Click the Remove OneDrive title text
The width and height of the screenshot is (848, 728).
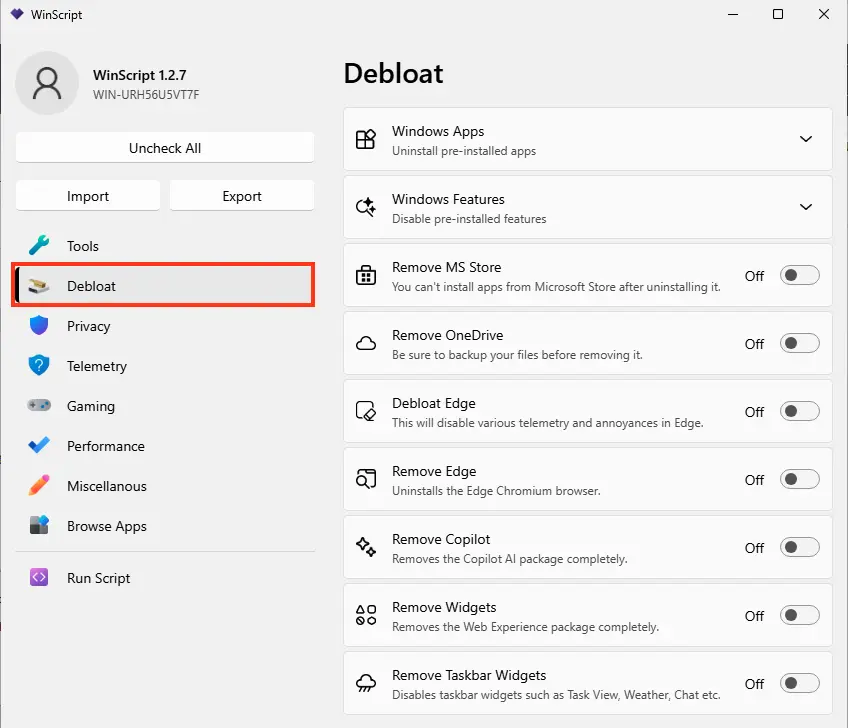pyautogui.click(x=448, y=335)
